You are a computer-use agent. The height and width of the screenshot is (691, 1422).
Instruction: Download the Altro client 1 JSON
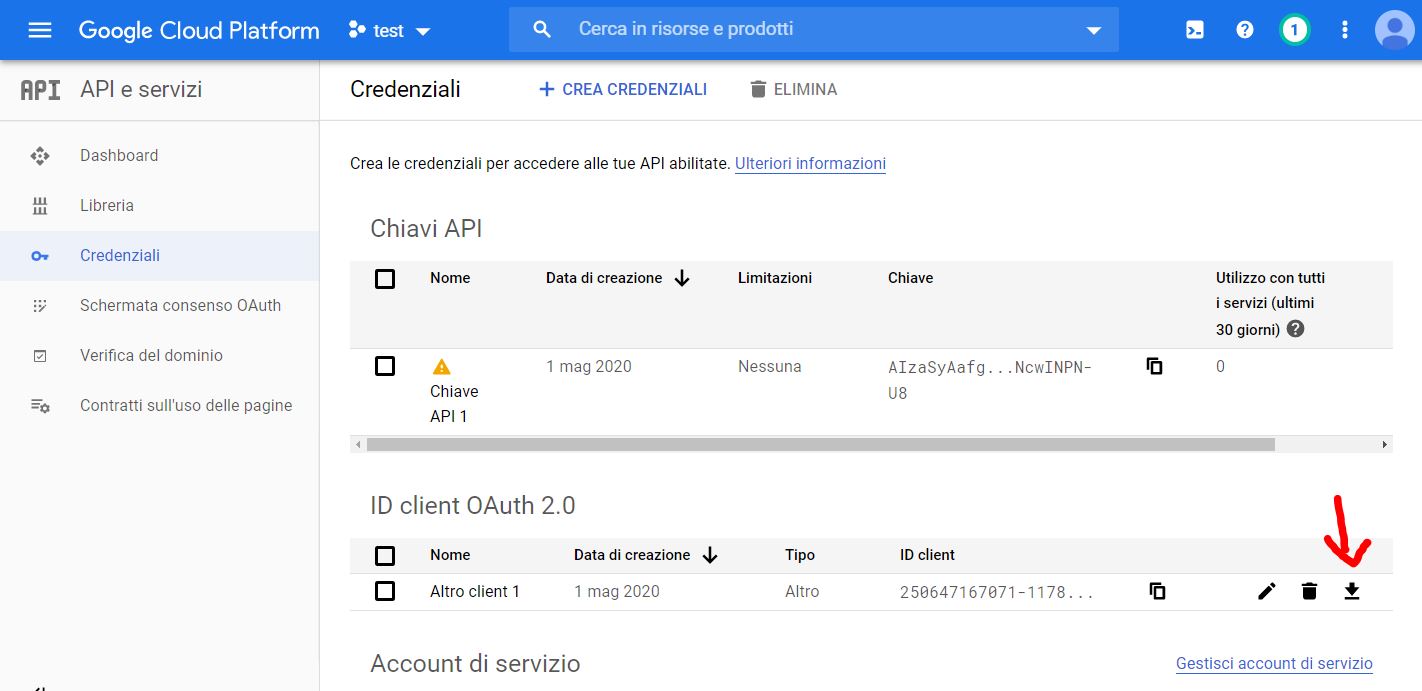tap(1351, 591)
